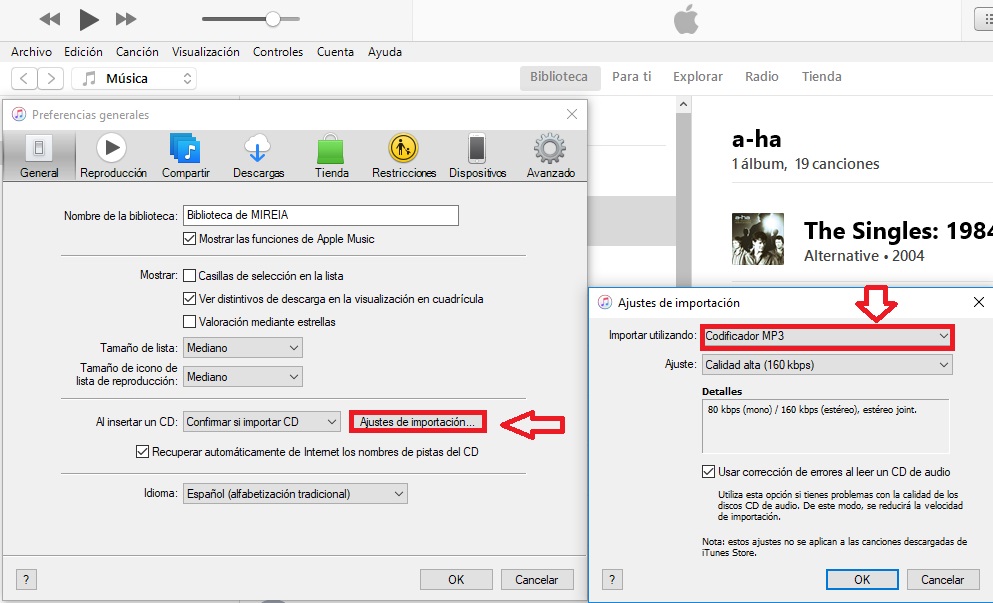993x603 pixels.
Task: Click the iTunes icon in Preferencias generales title
Action: tap(19, 115)
